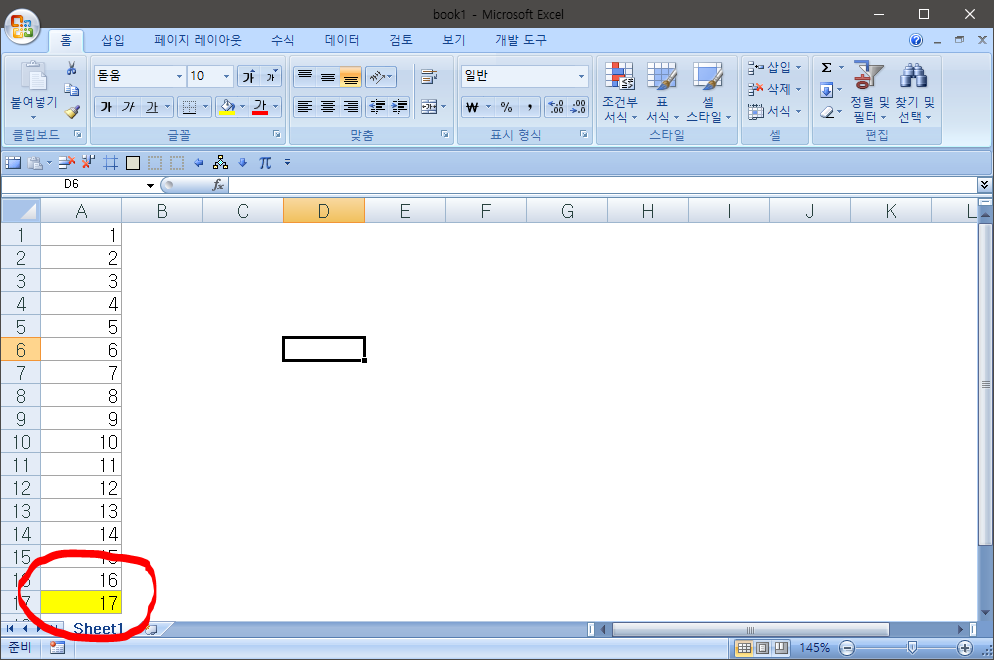Toggle center horizontal alignment
Screen dimensions: 994x660
tap(328, 107)
